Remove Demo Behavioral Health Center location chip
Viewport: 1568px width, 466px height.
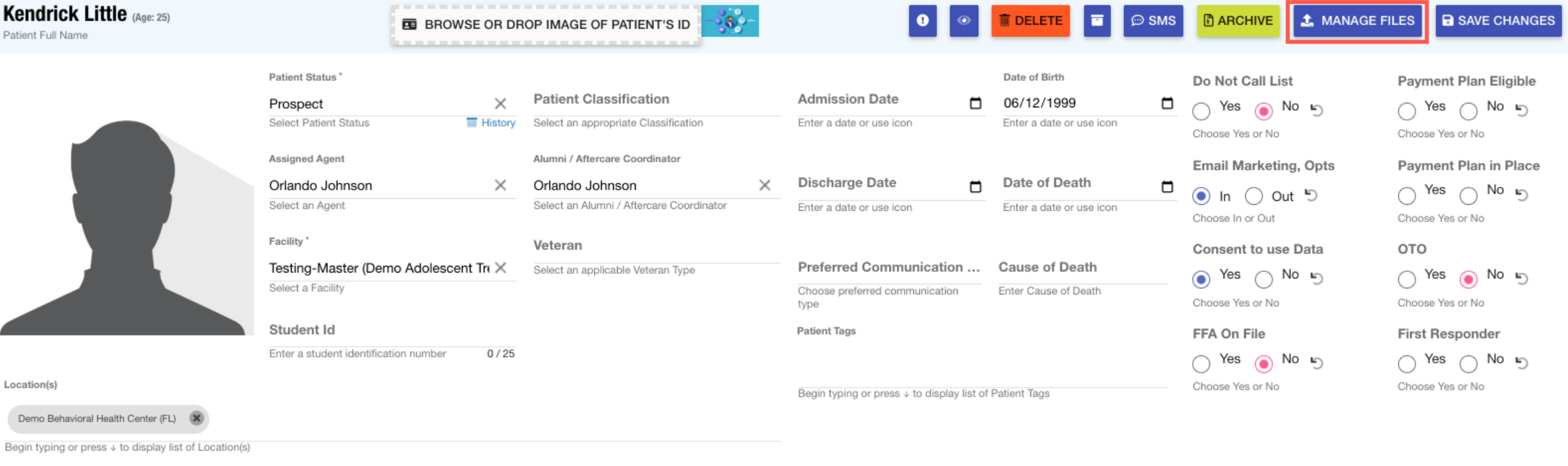(196, 418)
